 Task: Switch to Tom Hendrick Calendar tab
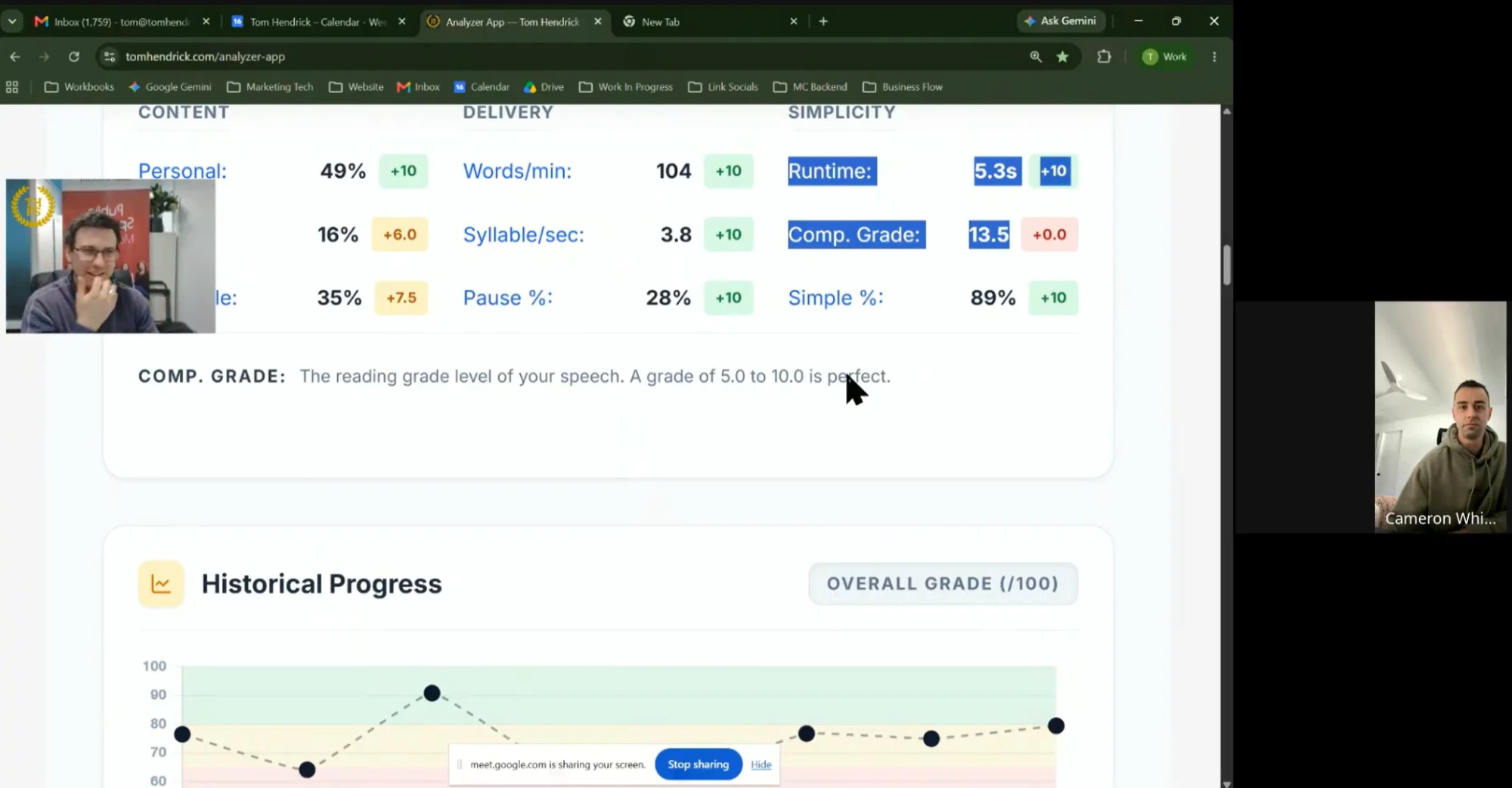[318, 21]
